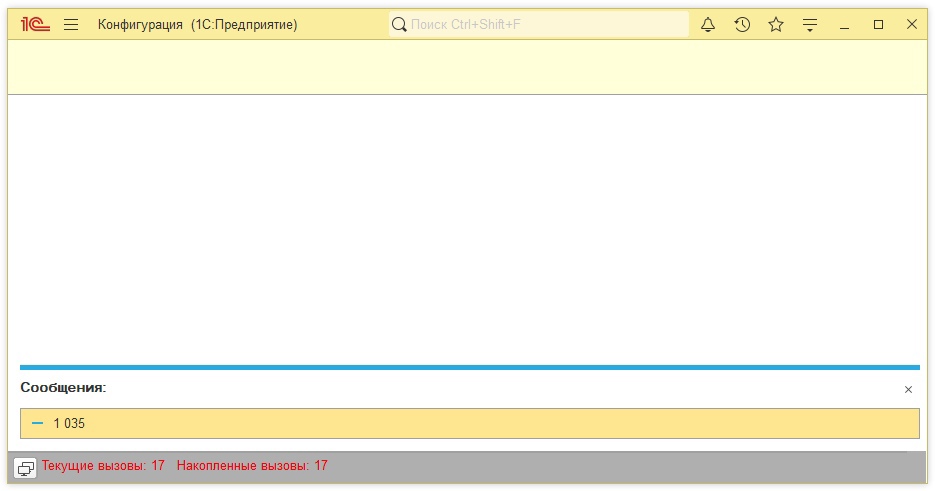
Task: Open service and settings menu icon
Action: click(810, 24)
